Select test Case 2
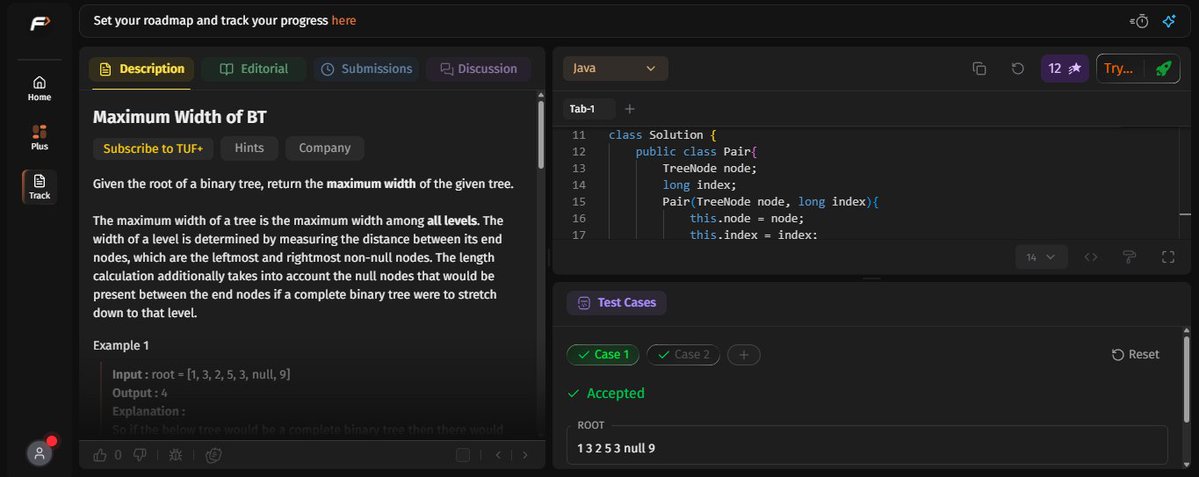Image resolution: width=1199 pixels, height=477 pixels. 683,355
